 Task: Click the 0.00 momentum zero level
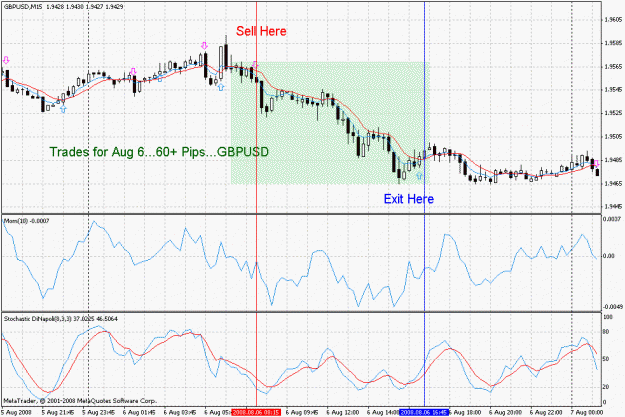coord(609,256)
